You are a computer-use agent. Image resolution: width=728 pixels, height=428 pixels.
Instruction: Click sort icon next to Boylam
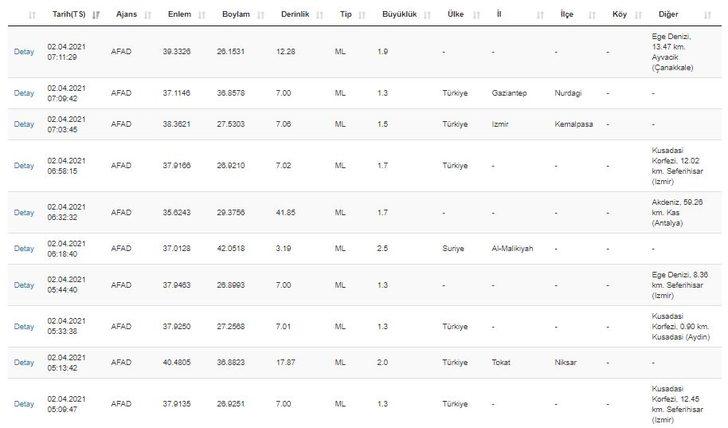(x=261, y=16)
